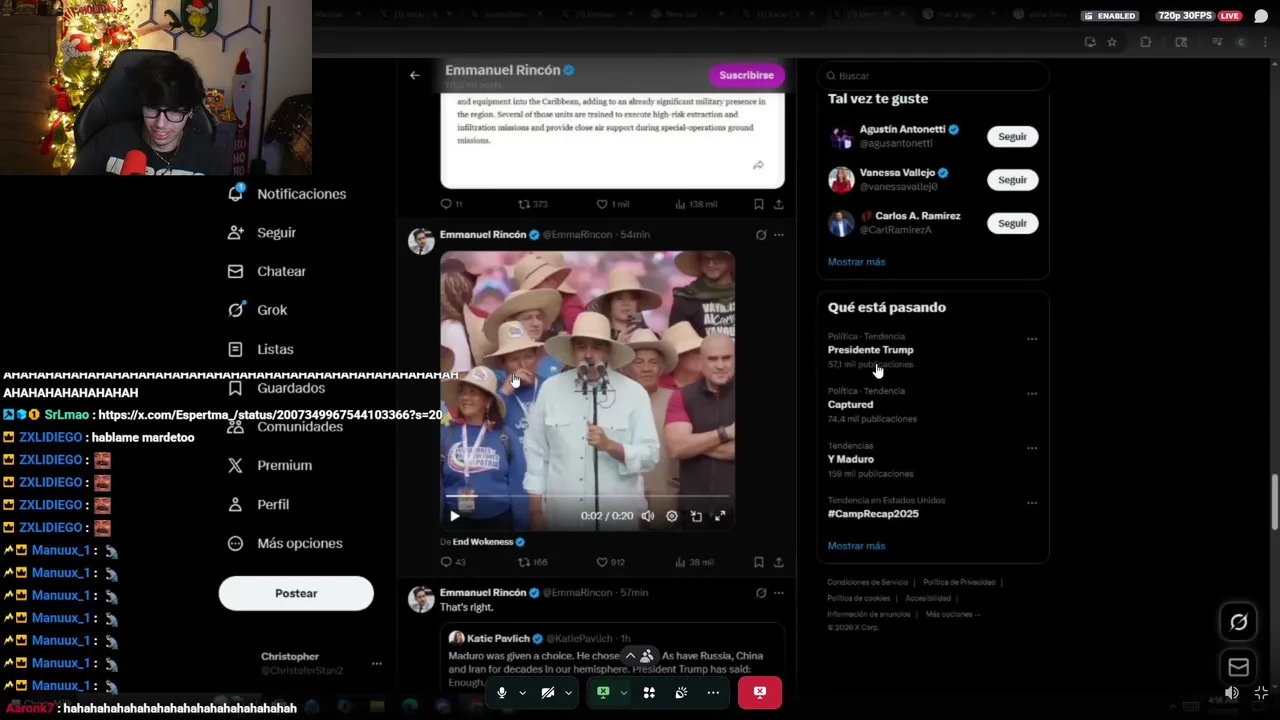Screen dimensions: 1280x720
Task: Toggle camera in call toolbar
Action: pyautogui.click(x=548, y=692)
